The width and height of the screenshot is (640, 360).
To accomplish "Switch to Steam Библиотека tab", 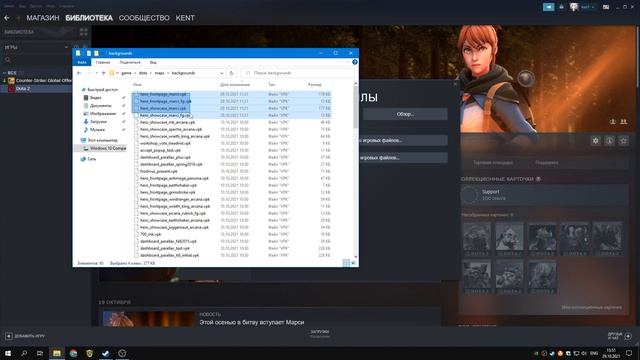I will pos(89,18).
